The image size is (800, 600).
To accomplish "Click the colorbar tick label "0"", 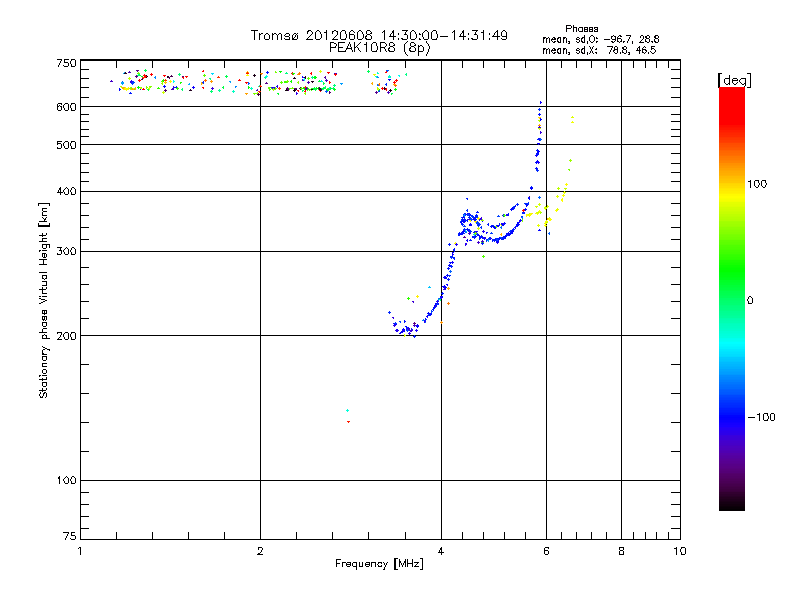I will click(x=750, y=301).
